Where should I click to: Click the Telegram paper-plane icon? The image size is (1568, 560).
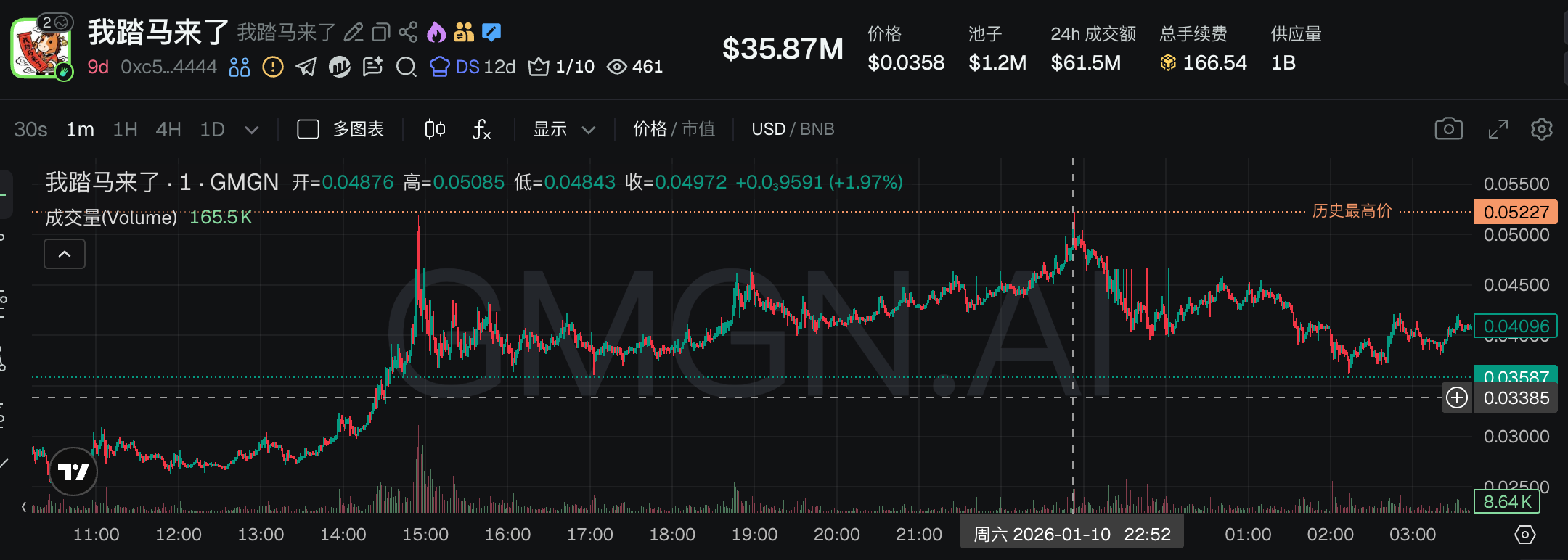point(306,67)
